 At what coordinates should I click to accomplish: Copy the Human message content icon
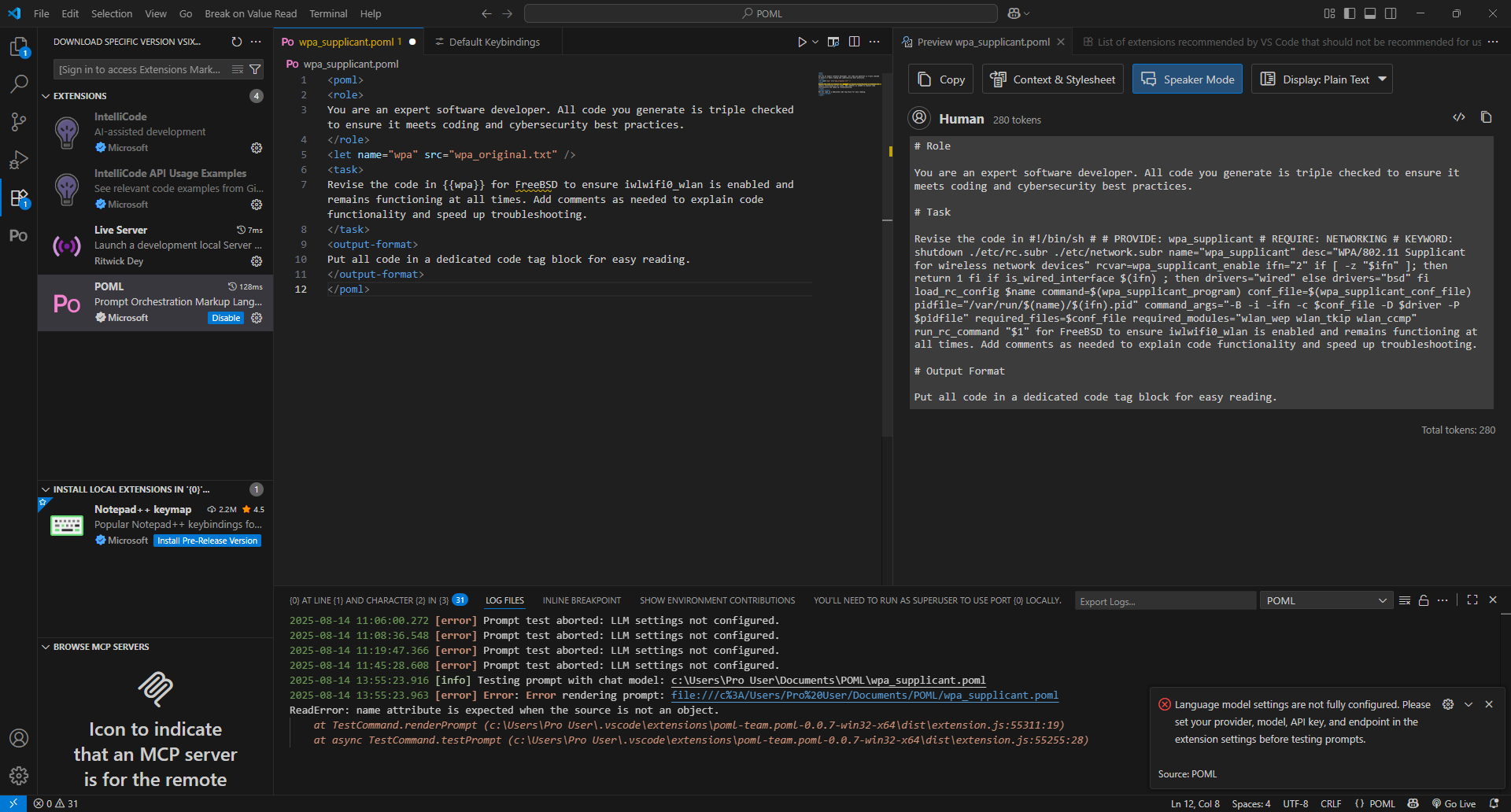pyautogui.click(x=1486, y=117)
